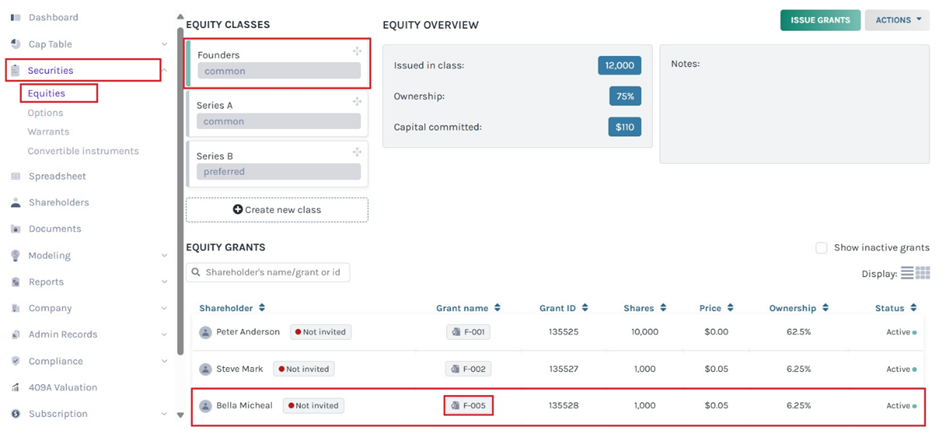Click the Securities clipboard icon
The width and height of the screenshot is (939, 434).
16,71
